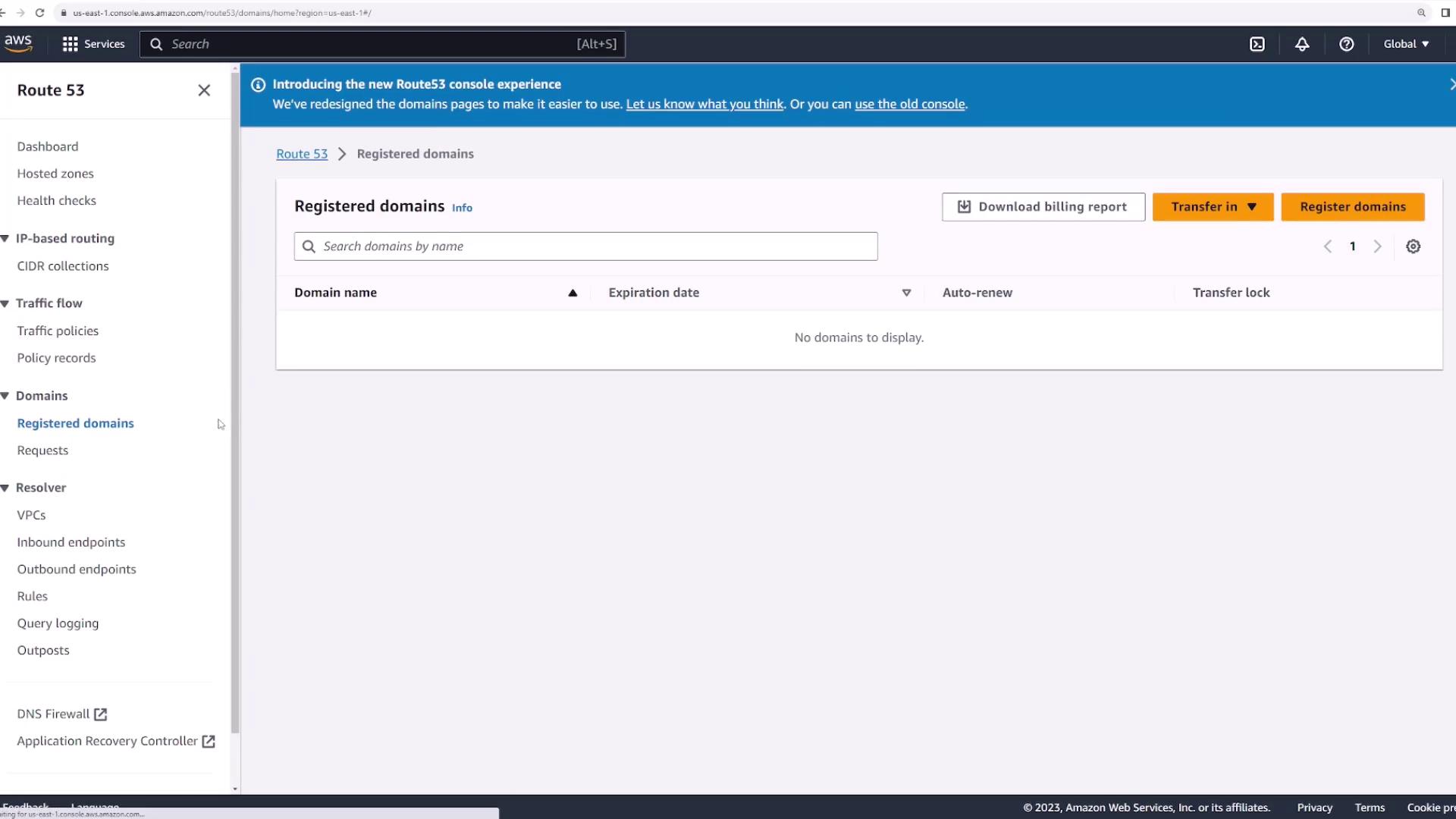Go to the AWS logo home
1456x819 pixels.
[18, 43]
